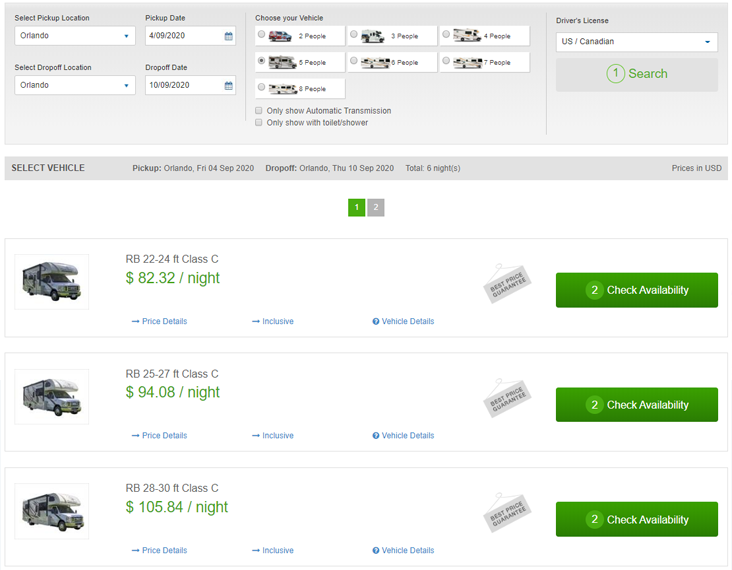Viewport: 732px width, 570px height.
Task: Click the green Search button
Action: pos(637,74)
